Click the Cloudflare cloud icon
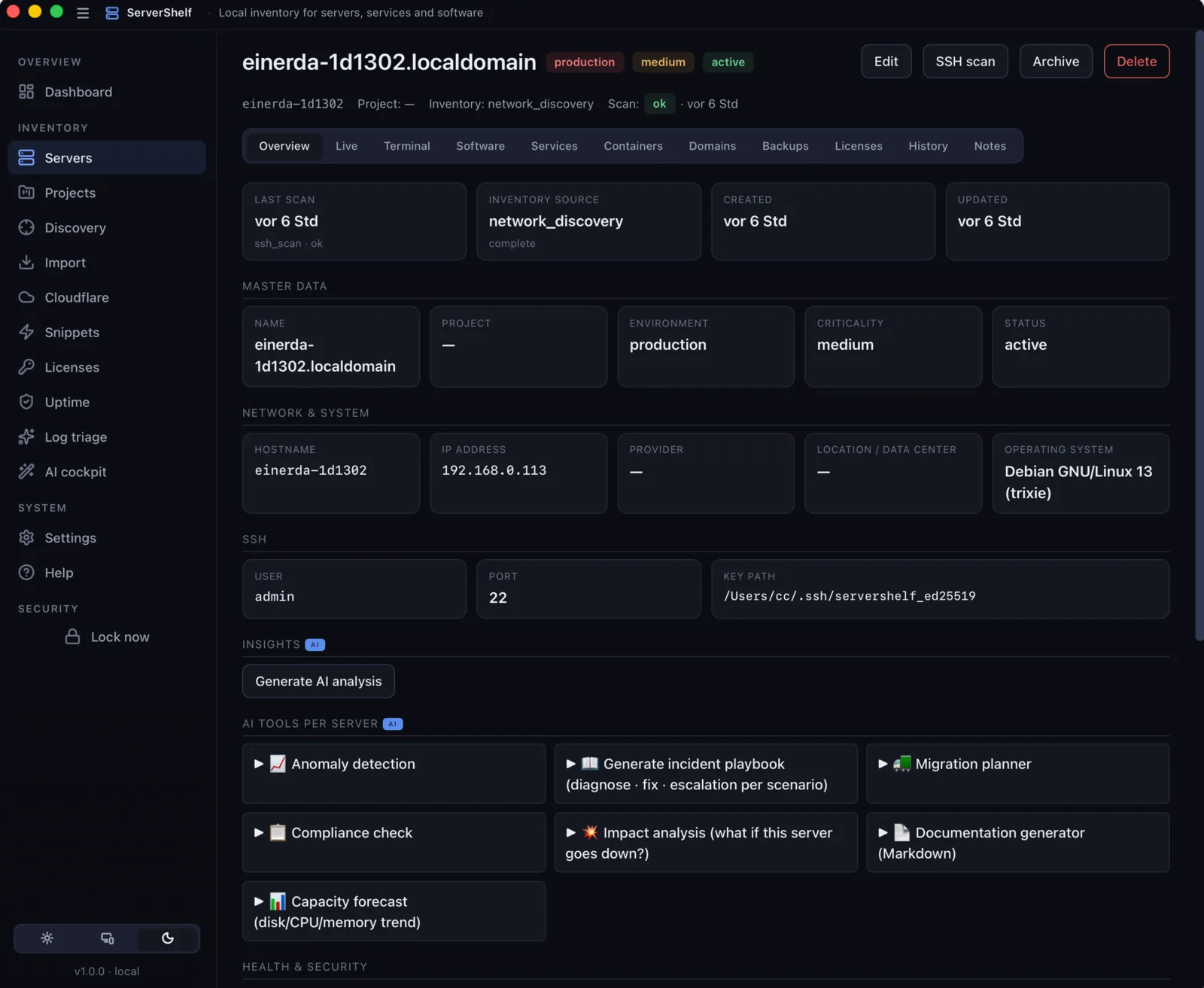This screenshot has height=988, width=1204. point(26,297)
